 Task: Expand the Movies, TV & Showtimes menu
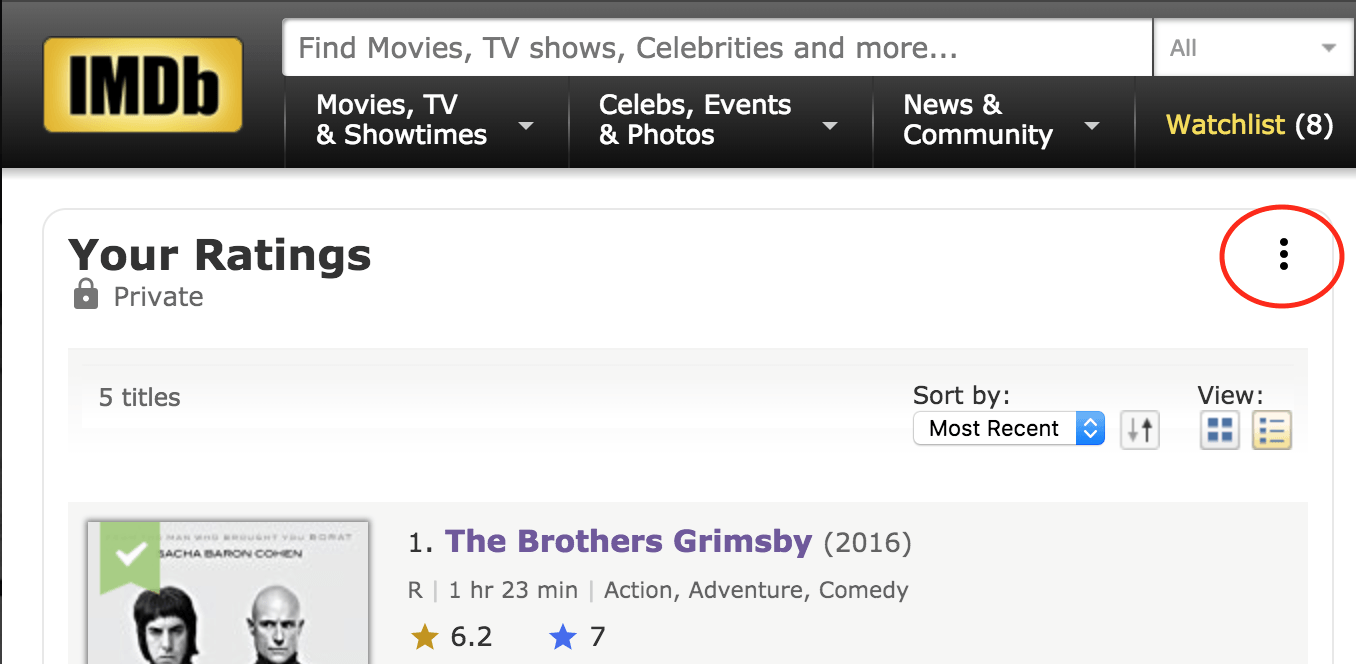(x=427, y=120)
